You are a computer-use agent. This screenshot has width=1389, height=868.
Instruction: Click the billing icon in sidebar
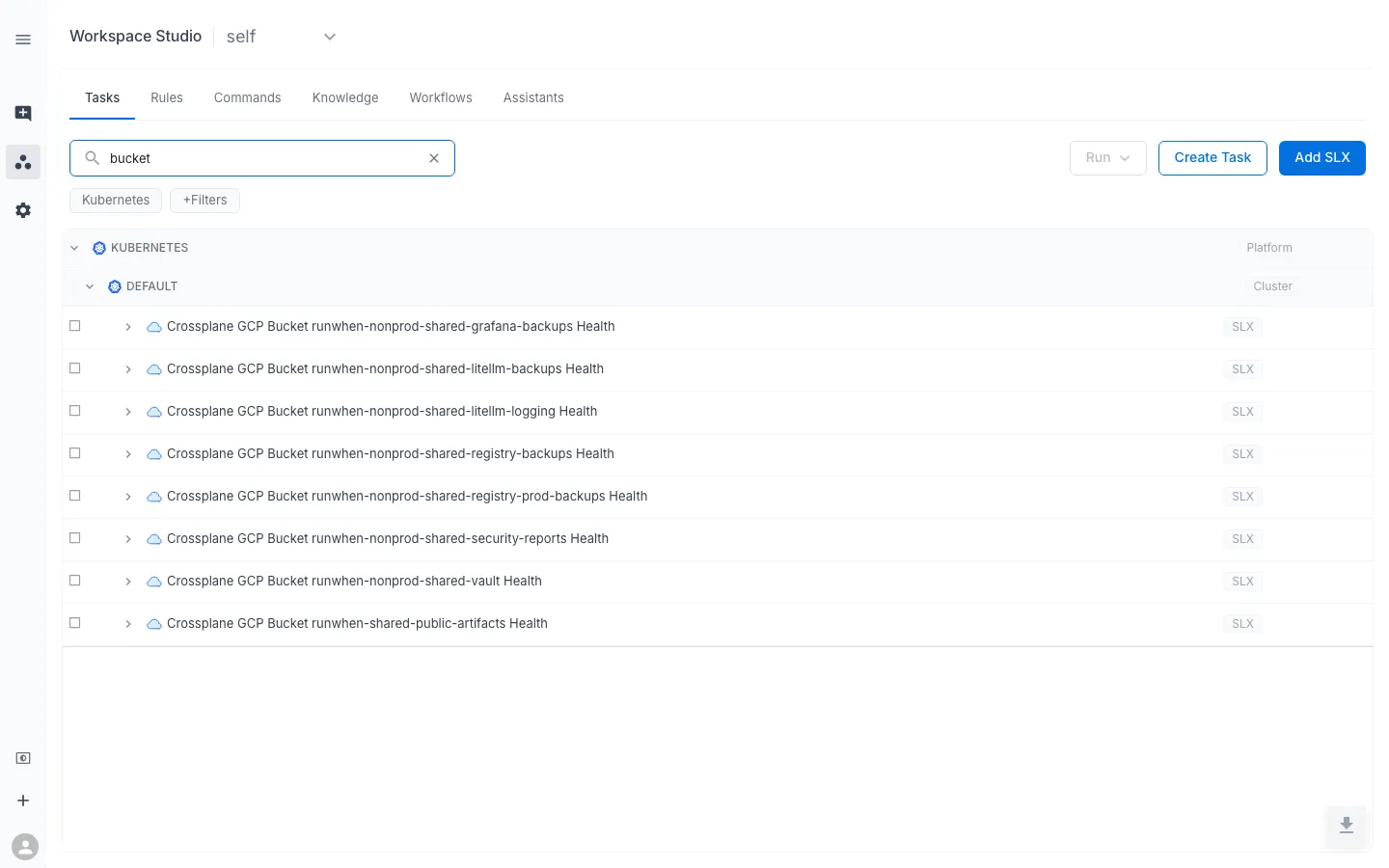pyautogui.click(x=23, y=758)
